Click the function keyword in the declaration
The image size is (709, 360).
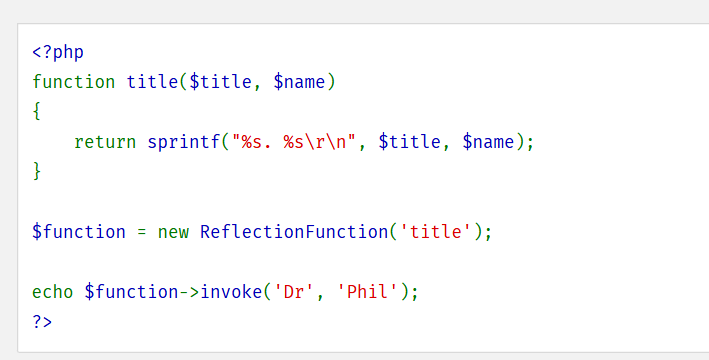[74, 82]
